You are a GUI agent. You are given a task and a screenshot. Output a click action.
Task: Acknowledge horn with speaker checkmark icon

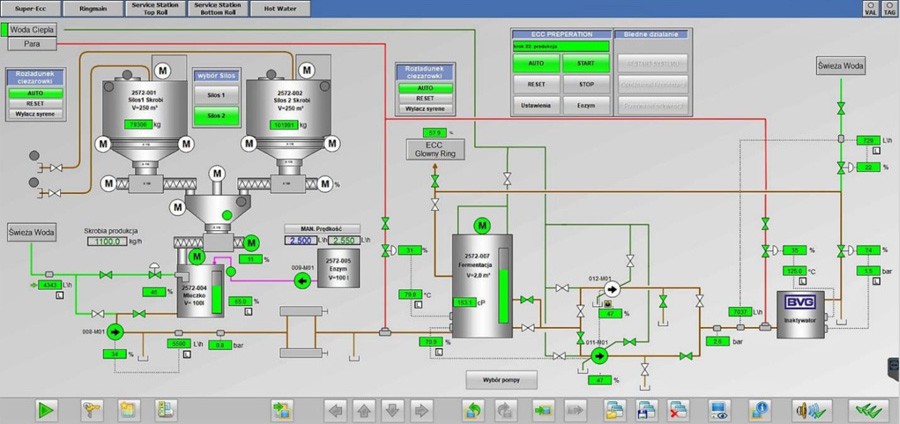(812, 411)
